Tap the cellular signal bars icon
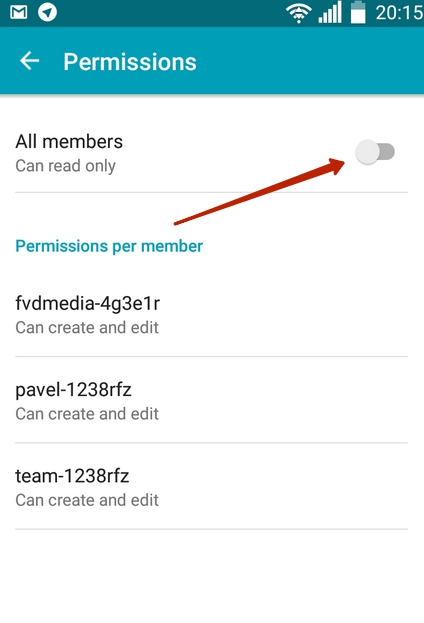 [x=330, y=13]
